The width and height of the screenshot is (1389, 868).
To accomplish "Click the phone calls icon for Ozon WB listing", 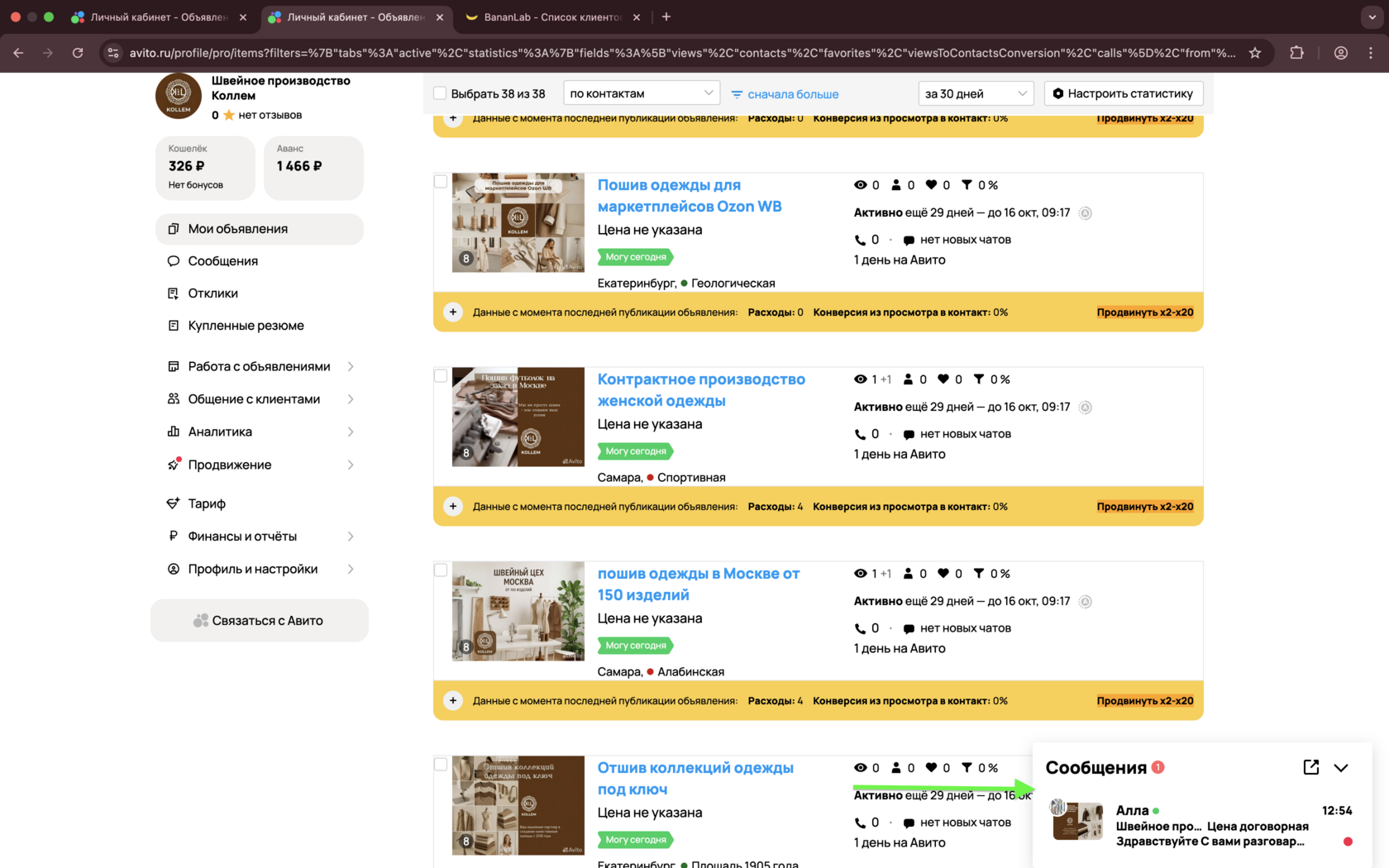I will [x=861, y=241].
